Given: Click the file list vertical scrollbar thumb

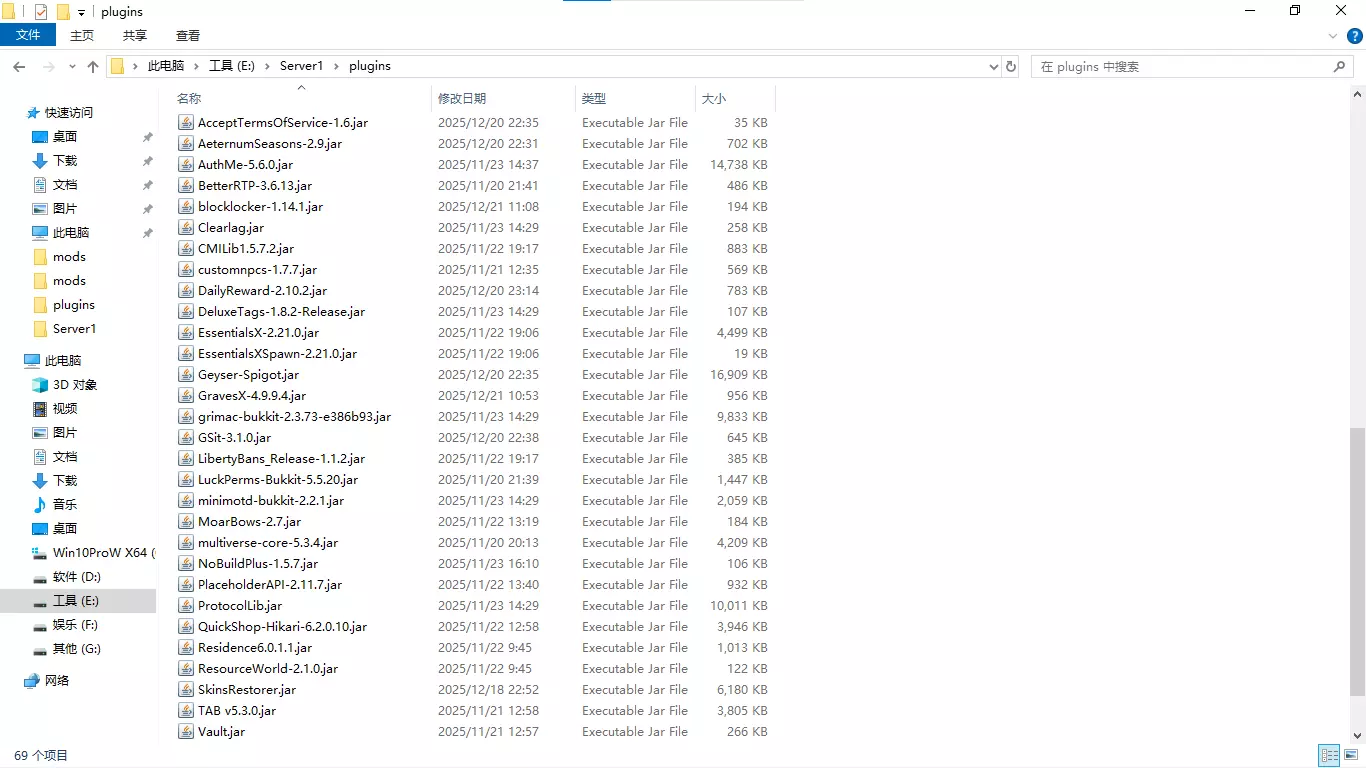Looking at the screenshot, I should [x=1357, y=562].
